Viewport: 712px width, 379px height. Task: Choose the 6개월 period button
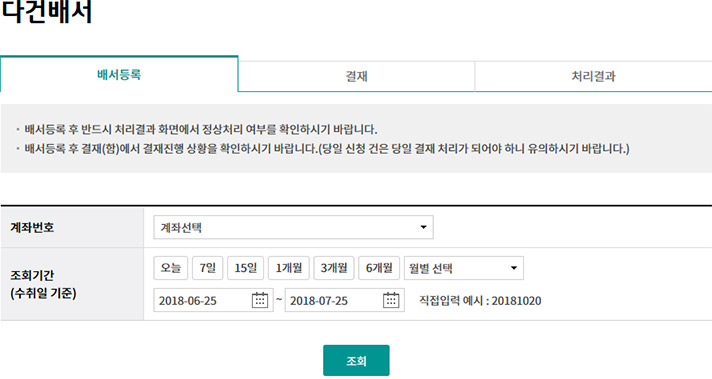(x=379, y=268)
